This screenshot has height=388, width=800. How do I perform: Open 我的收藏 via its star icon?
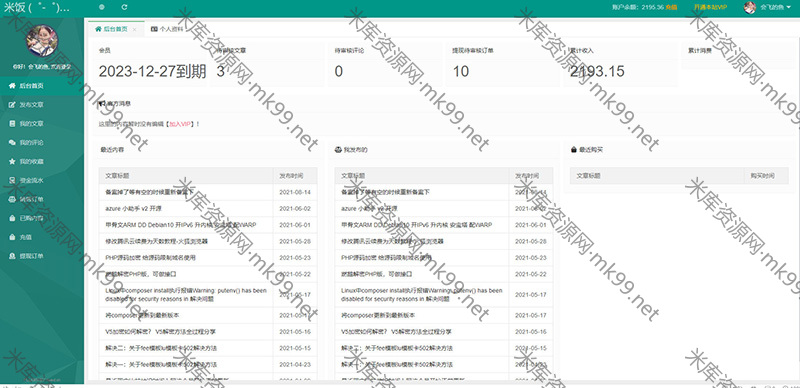pos(12,161)
